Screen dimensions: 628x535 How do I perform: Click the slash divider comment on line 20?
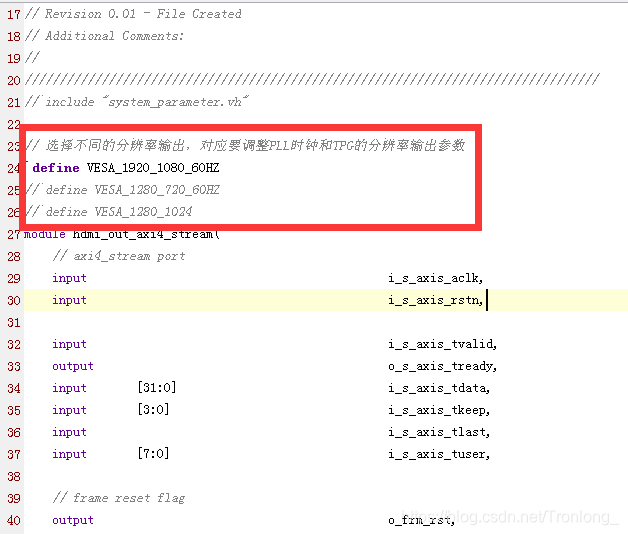[312, 80]
